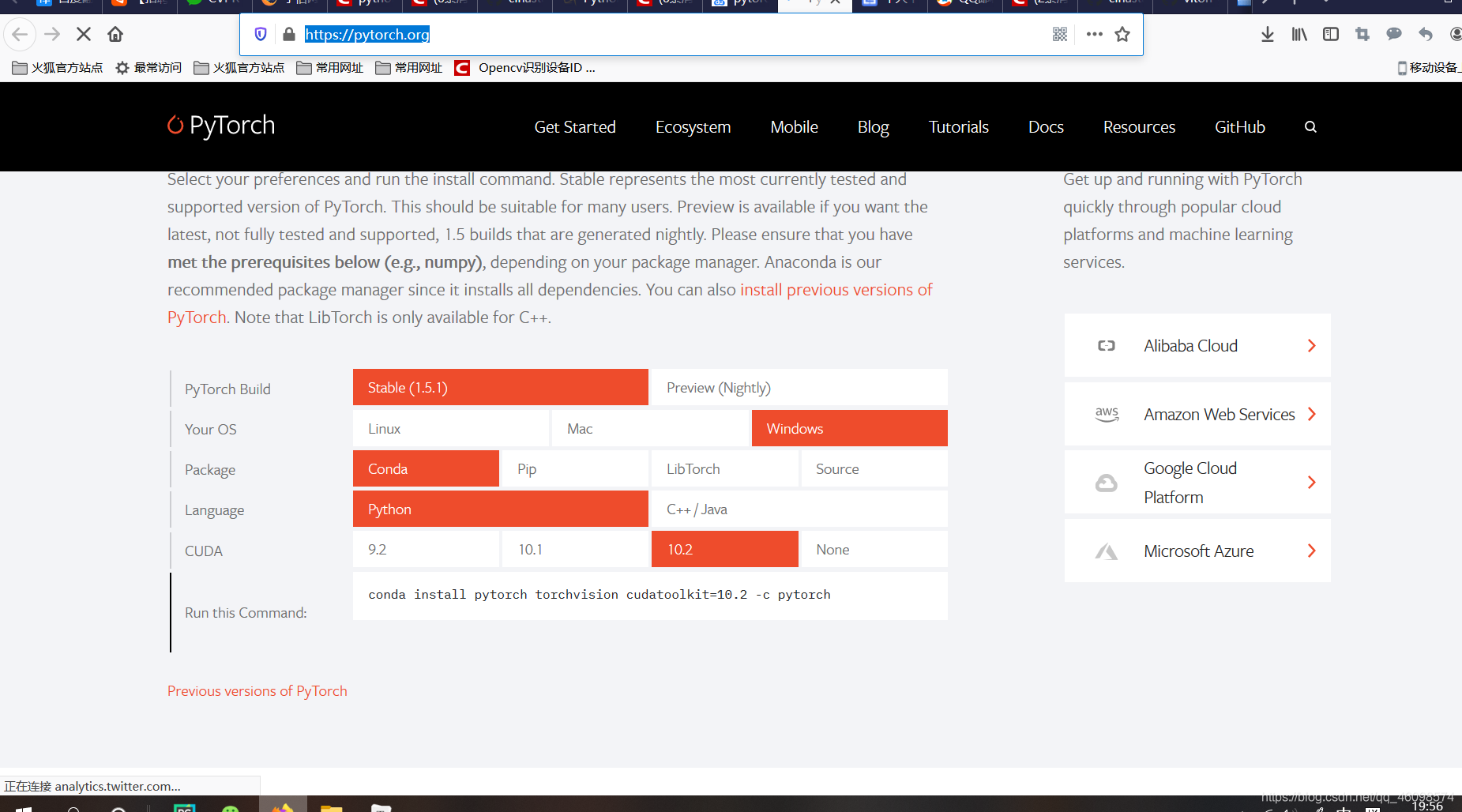Open 移动设备 mobile bookmarks
The width and height of the screenshot is (1462, 812).
click(x=1429, y=68)
